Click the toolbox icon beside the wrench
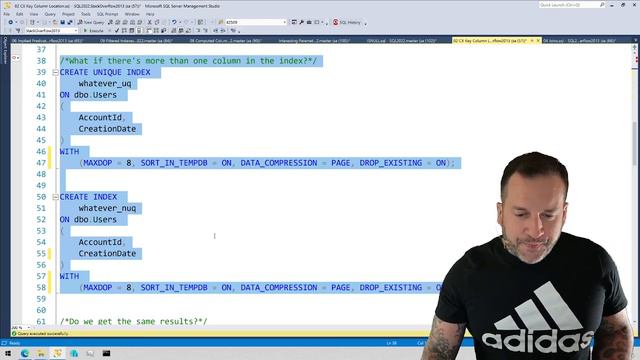The image size is (640, 360). pos(309,22)
